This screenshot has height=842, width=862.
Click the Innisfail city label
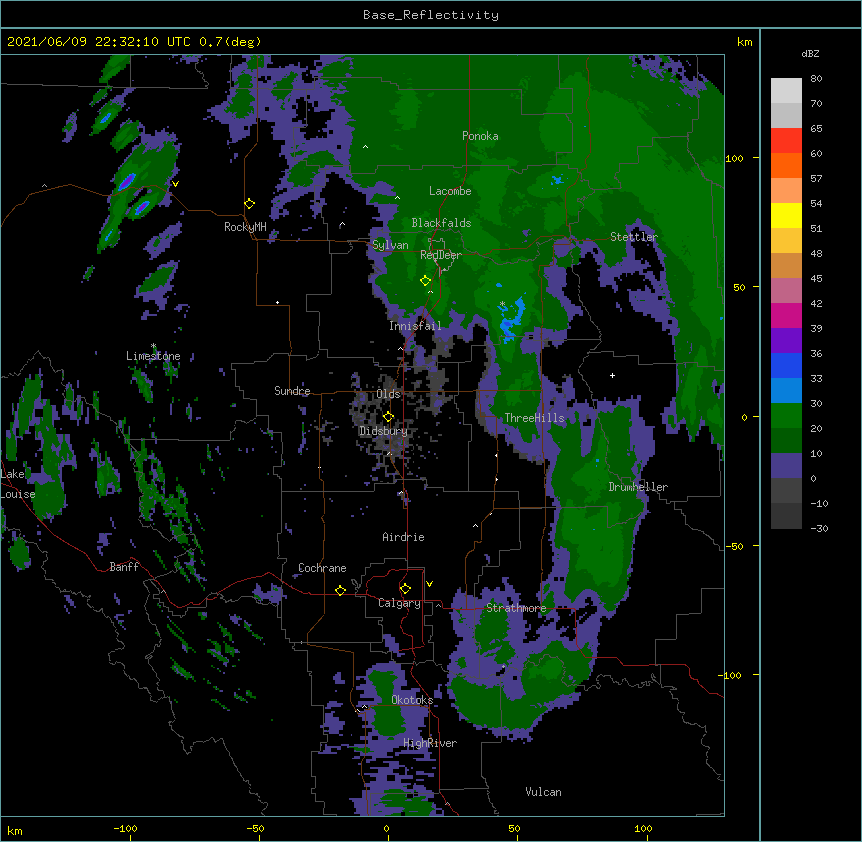click(415, 326)
